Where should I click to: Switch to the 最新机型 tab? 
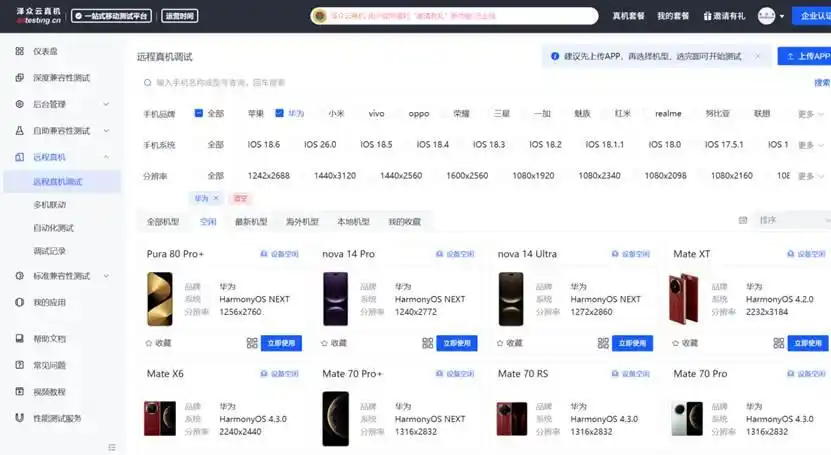[x=251, y=222]
